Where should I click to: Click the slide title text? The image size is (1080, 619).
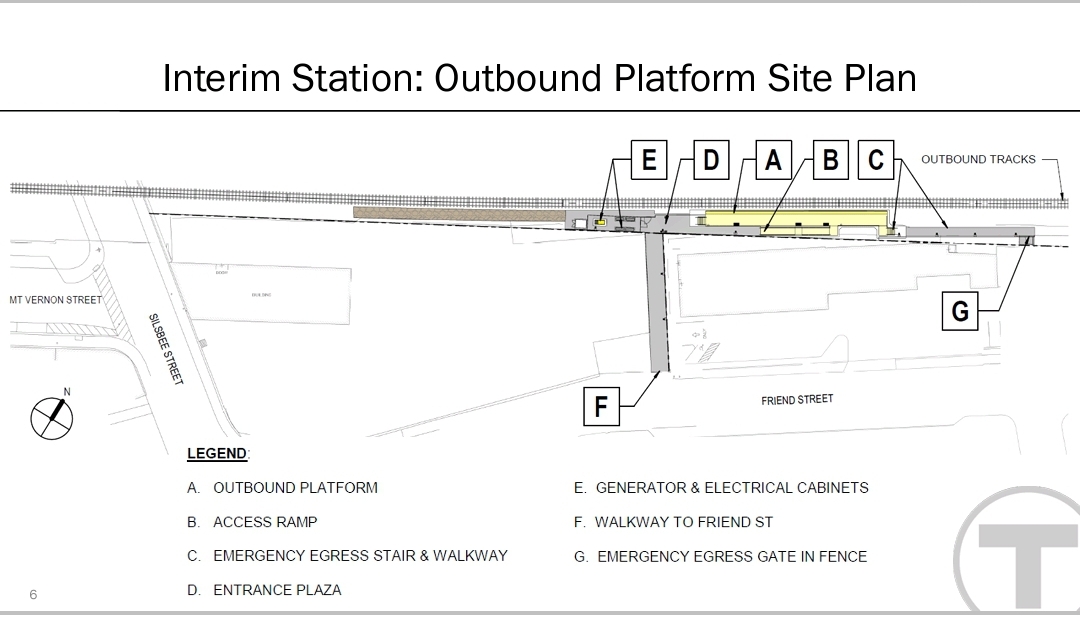click(540, 78)
